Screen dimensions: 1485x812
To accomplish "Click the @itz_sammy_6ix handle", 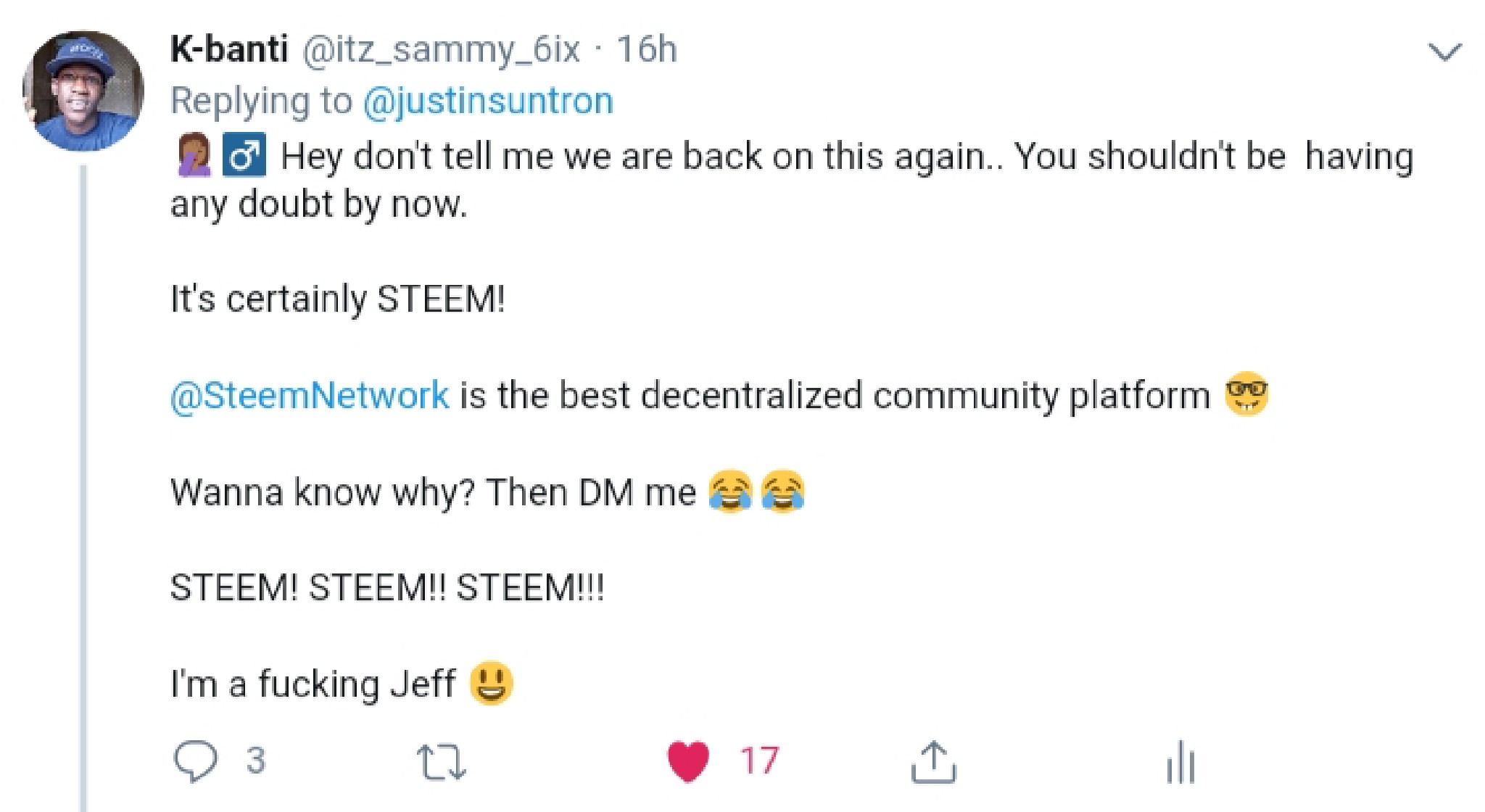I will [440, 49].
